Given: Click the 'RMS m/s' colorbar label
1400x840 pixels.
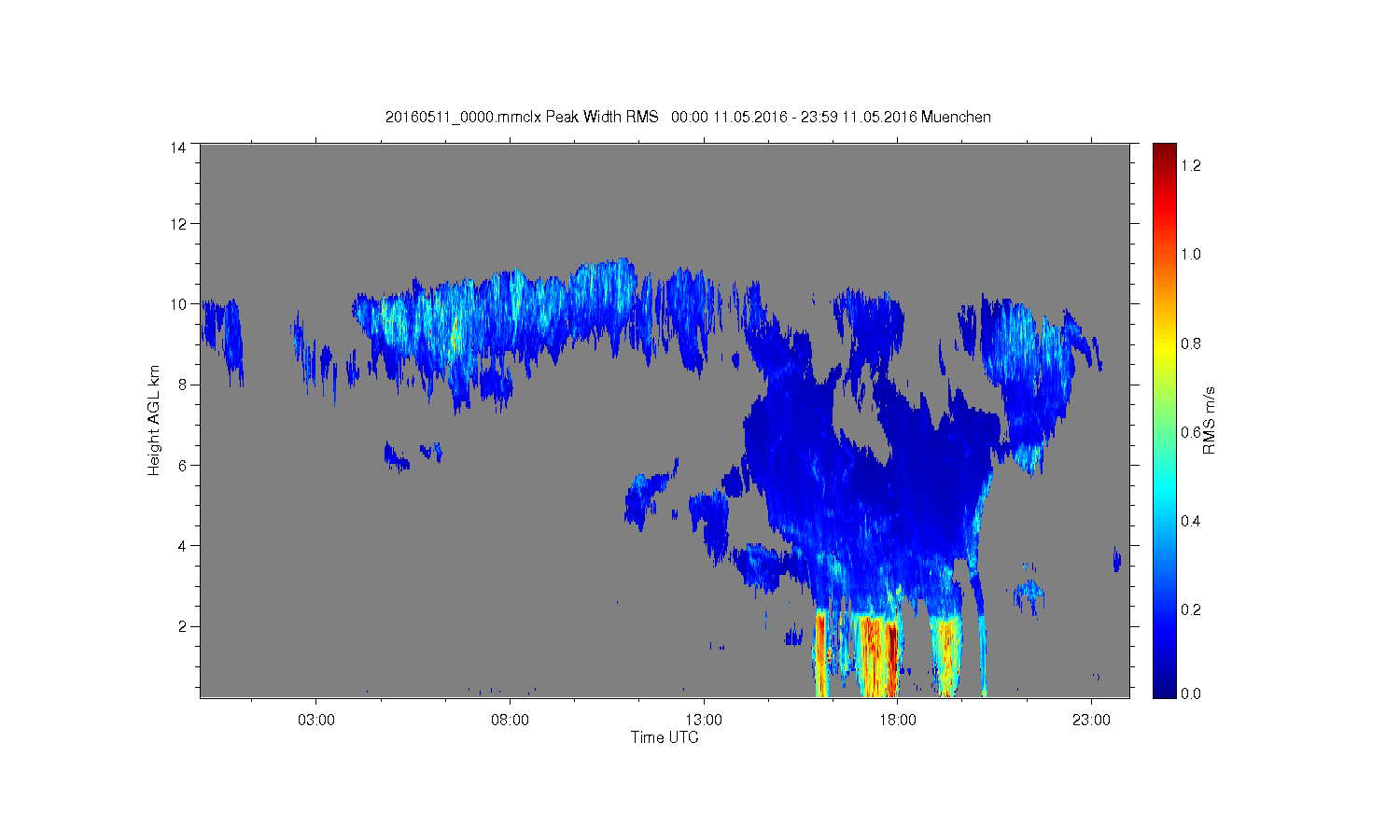Looking at the screenshot, I should (x=1209, y=420).
